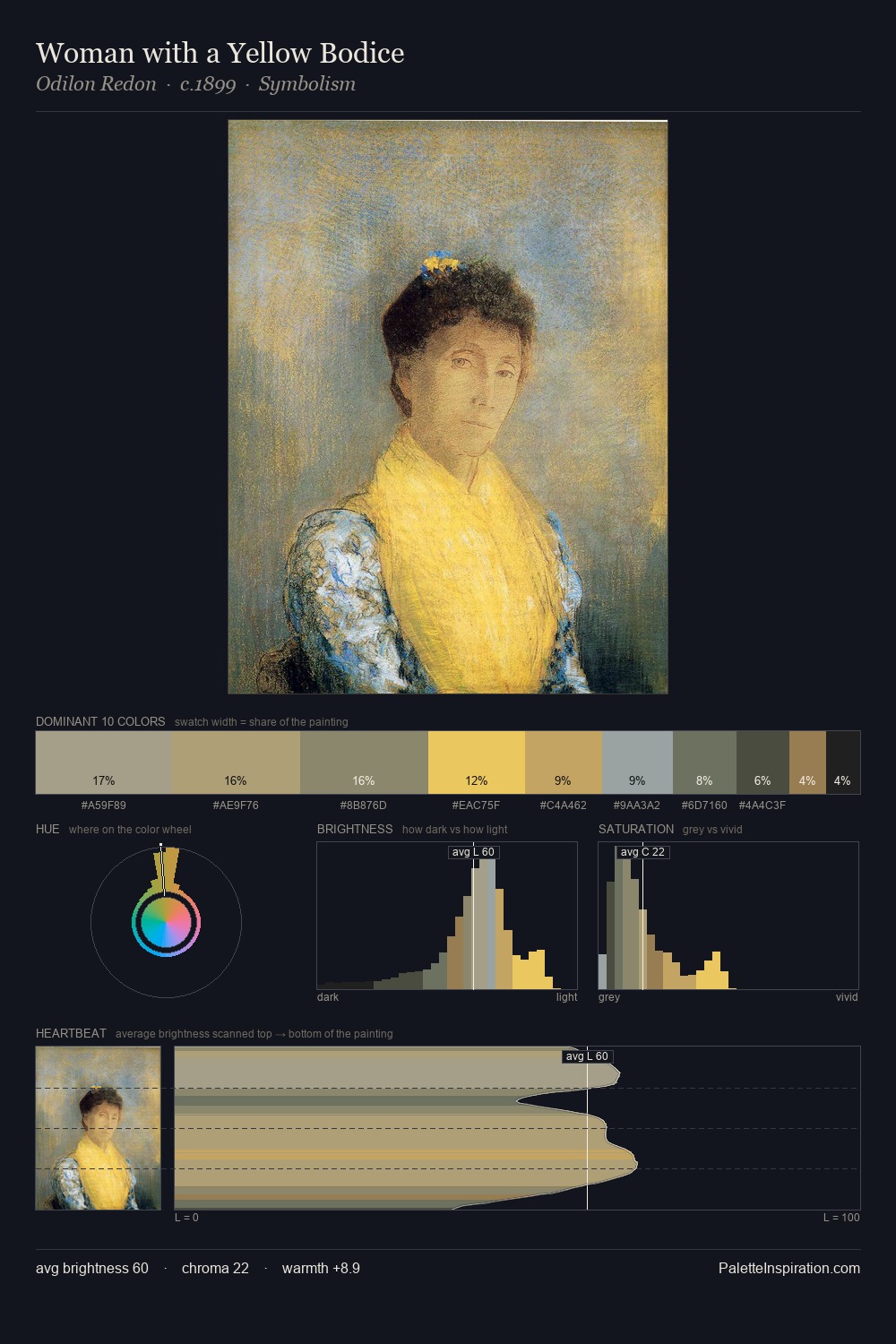Click the 'HEARTBEAT' section heading
This screenshot has width=896, height=1344.
[x=71, y=1033]
